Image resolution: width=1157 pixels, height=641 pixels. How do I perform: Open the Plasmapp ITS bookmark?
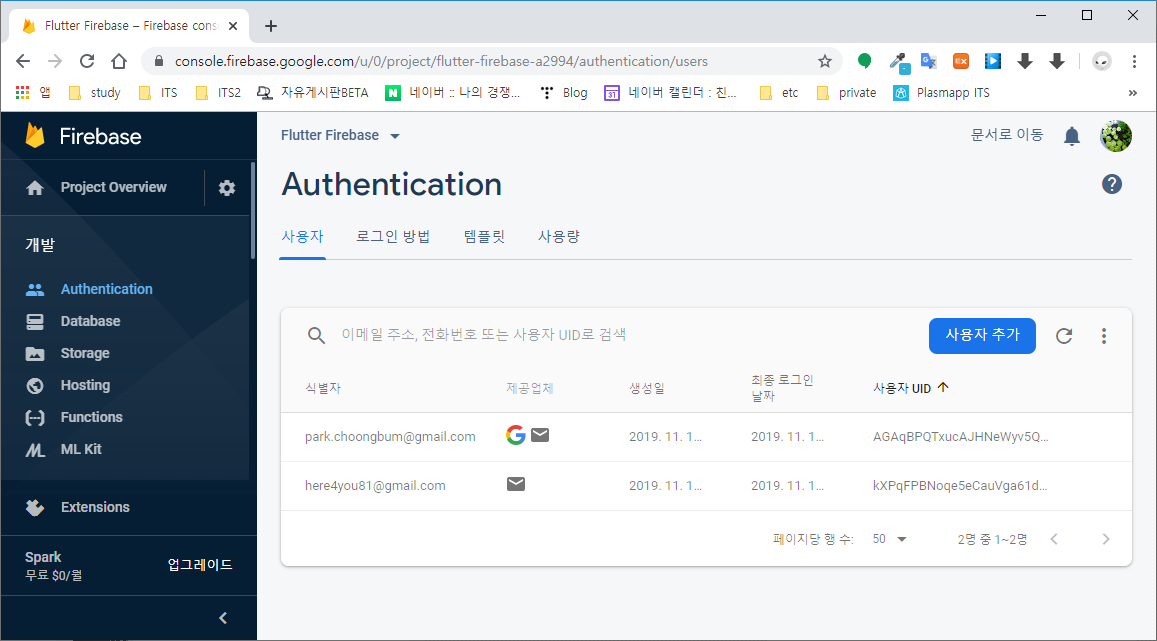[x=942, y=92]
